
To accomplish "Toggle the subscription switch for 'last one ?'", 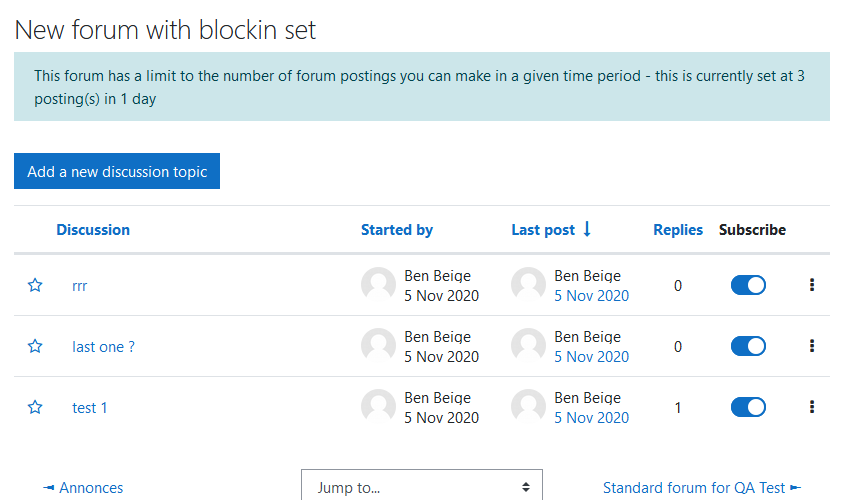I will (748, 346).
